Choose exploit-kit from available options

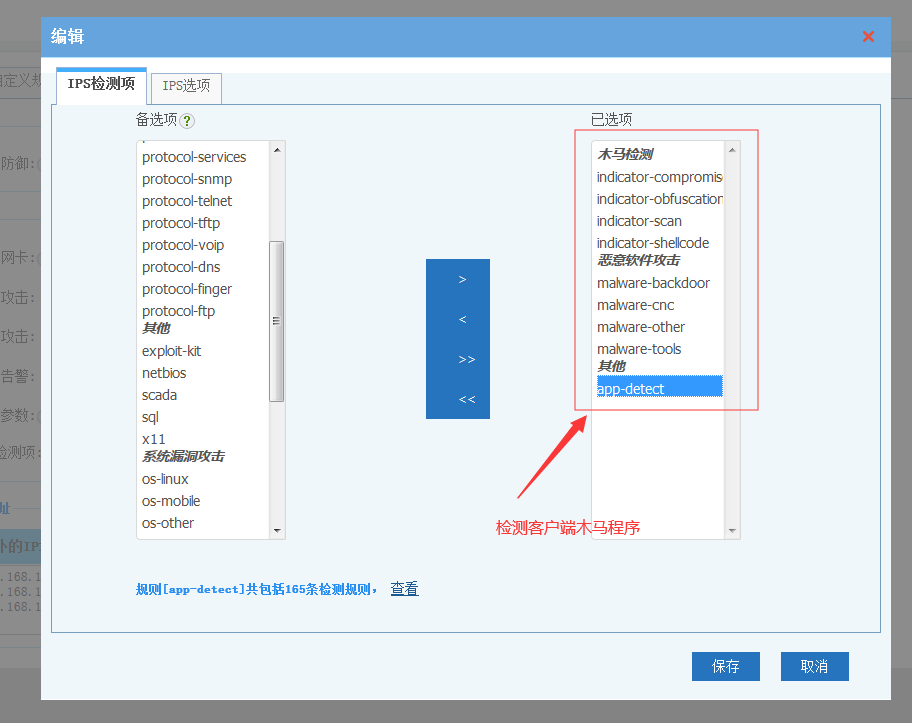pos(171,351)
